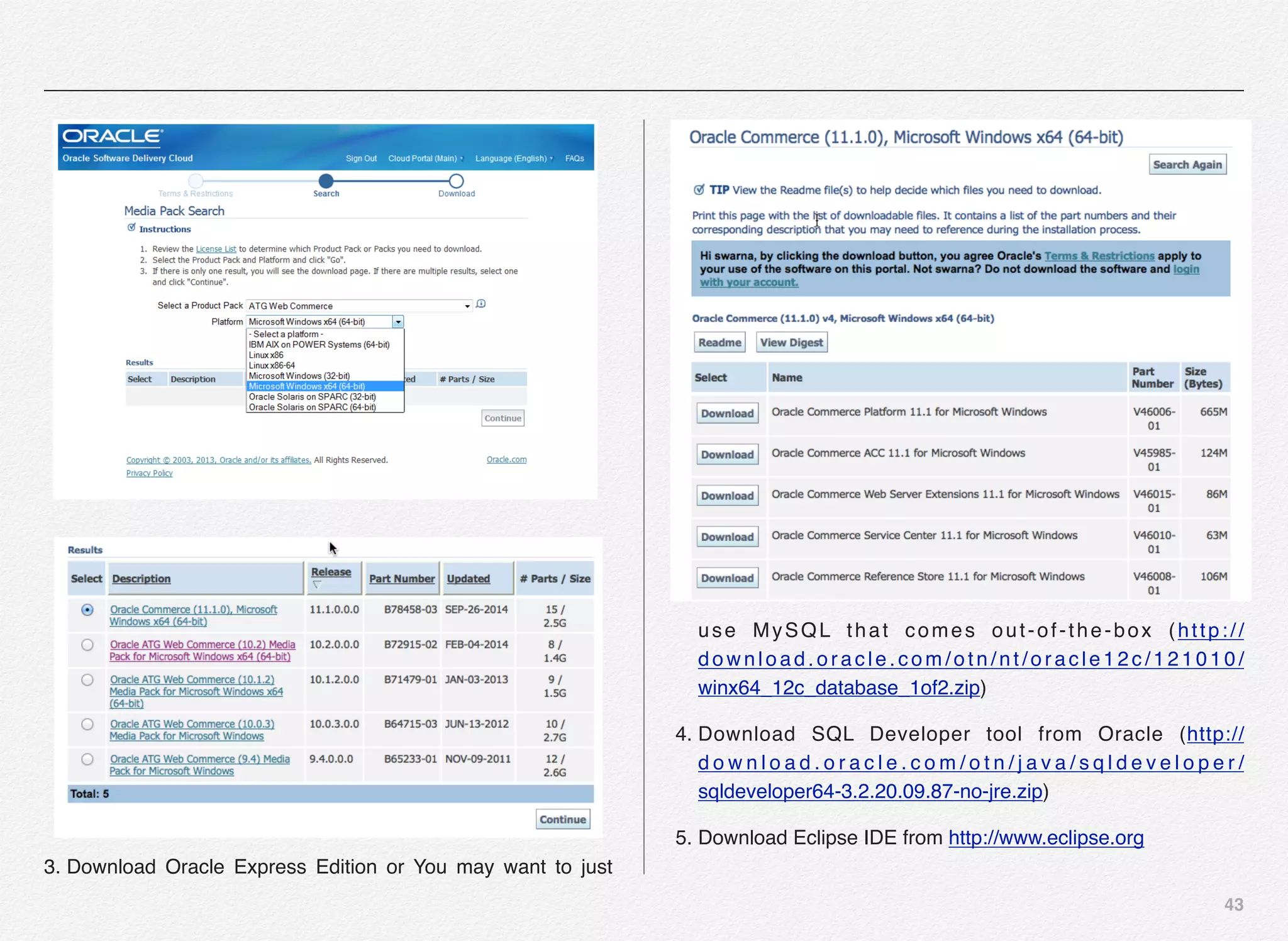Click Continue button under Media Pack Search
Viewport: 1288px width, 941px height.
point(502,418)
